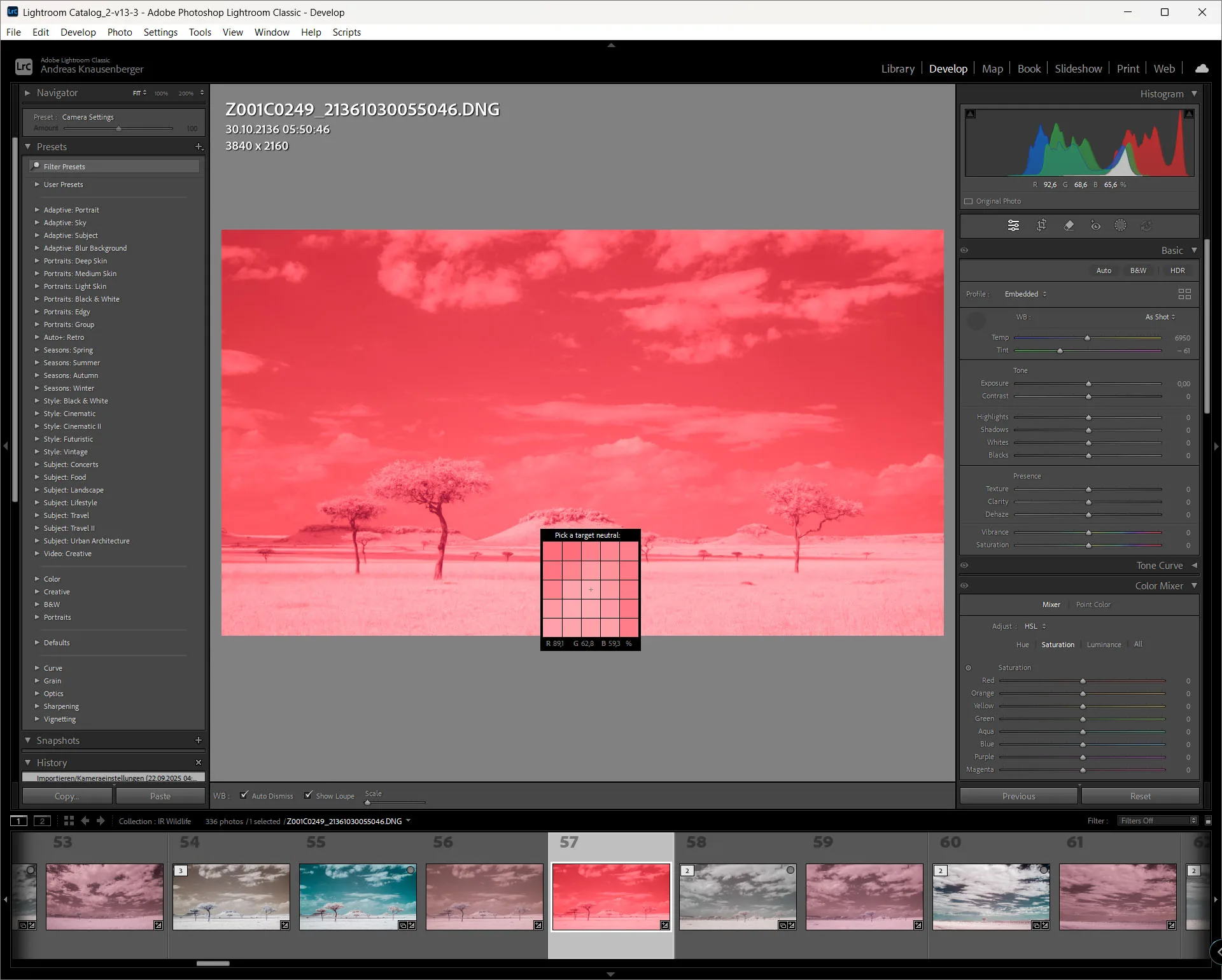The width and height of the screenshot is (1222, 980).
Task: Open the Profile Embedded dropdown
Action: (1025, 294)
